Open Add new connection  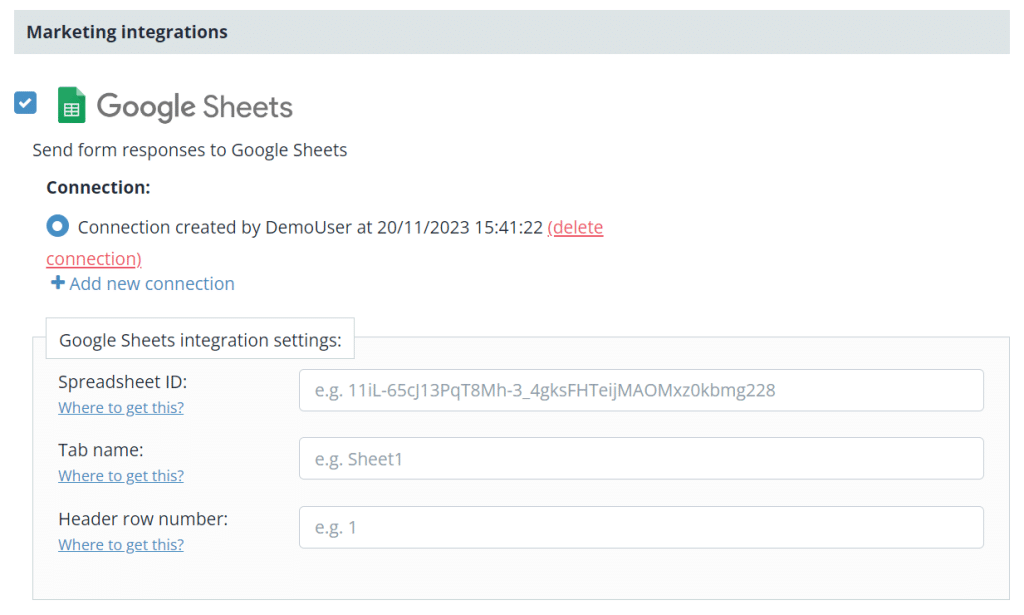[150, 283]
